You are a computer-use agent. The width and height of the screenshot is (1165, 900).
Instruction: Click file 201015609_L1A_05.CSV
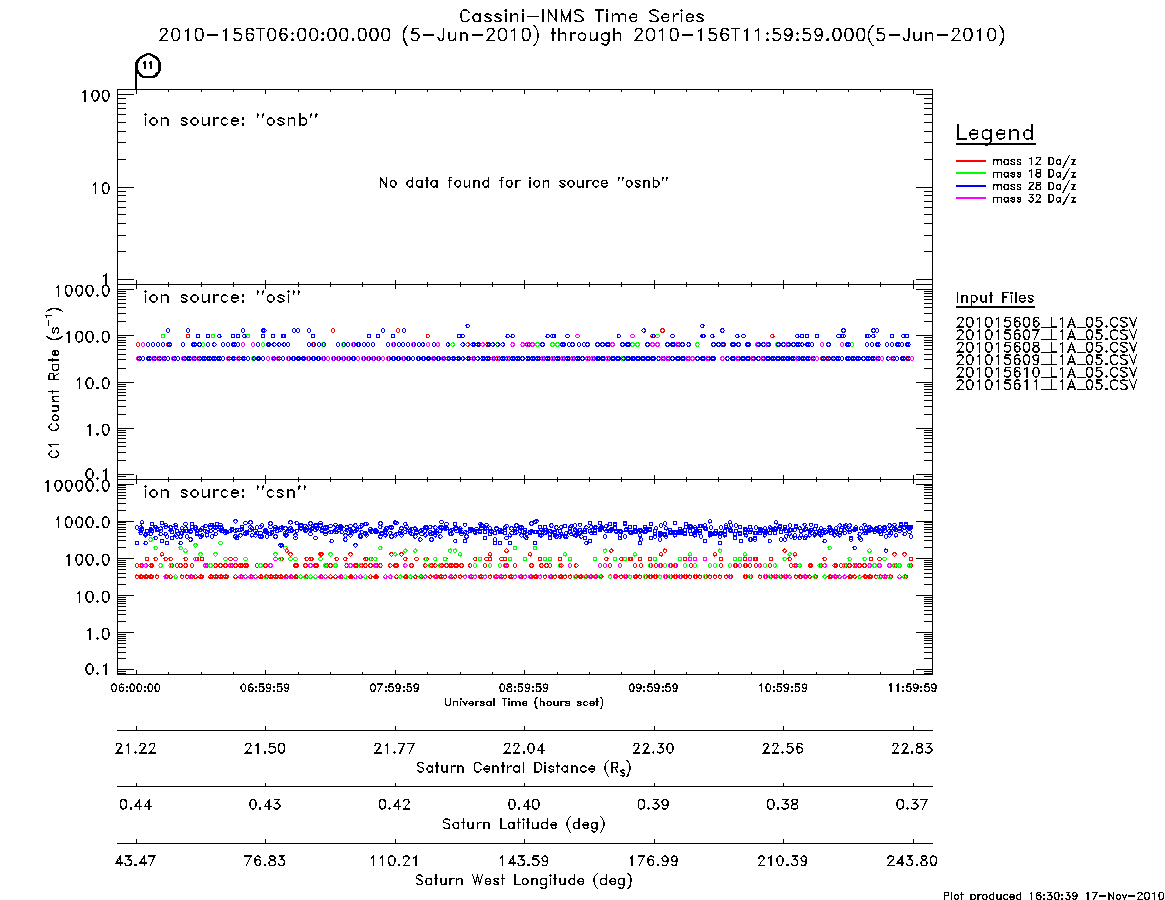pos(1046,360)
